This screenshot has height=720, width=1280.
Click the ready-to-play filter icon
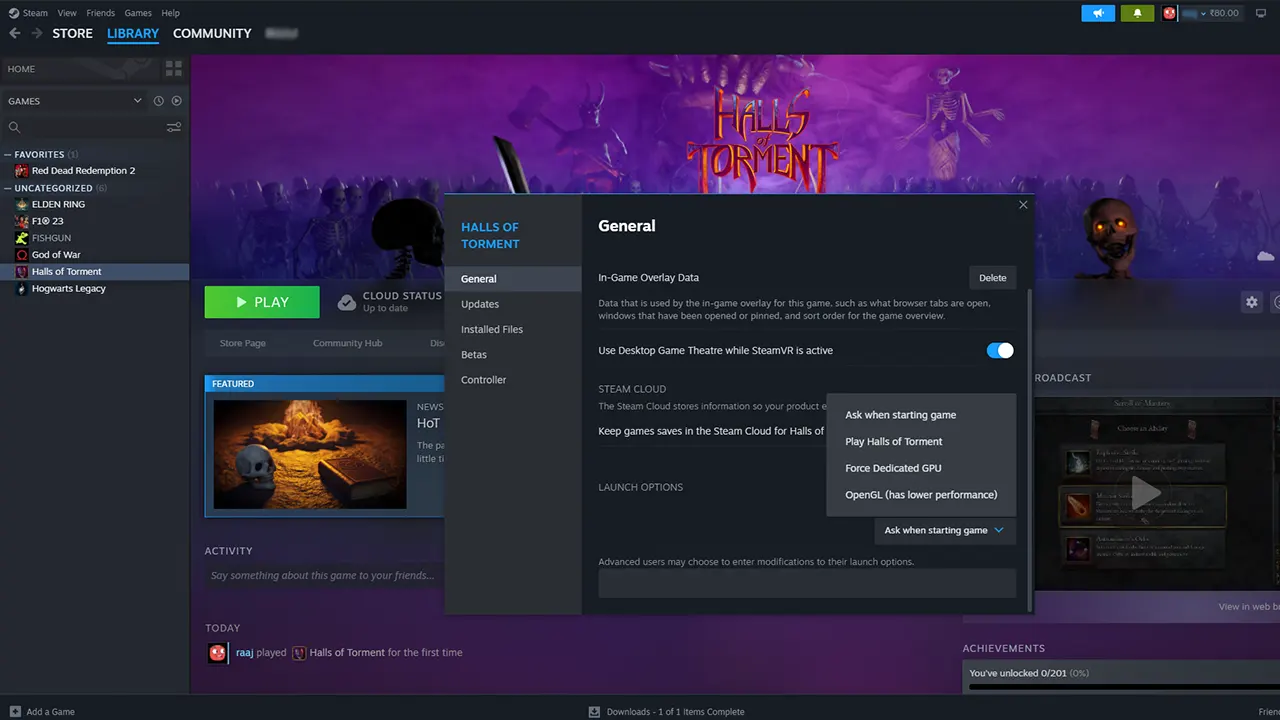(x=176, y=101)
